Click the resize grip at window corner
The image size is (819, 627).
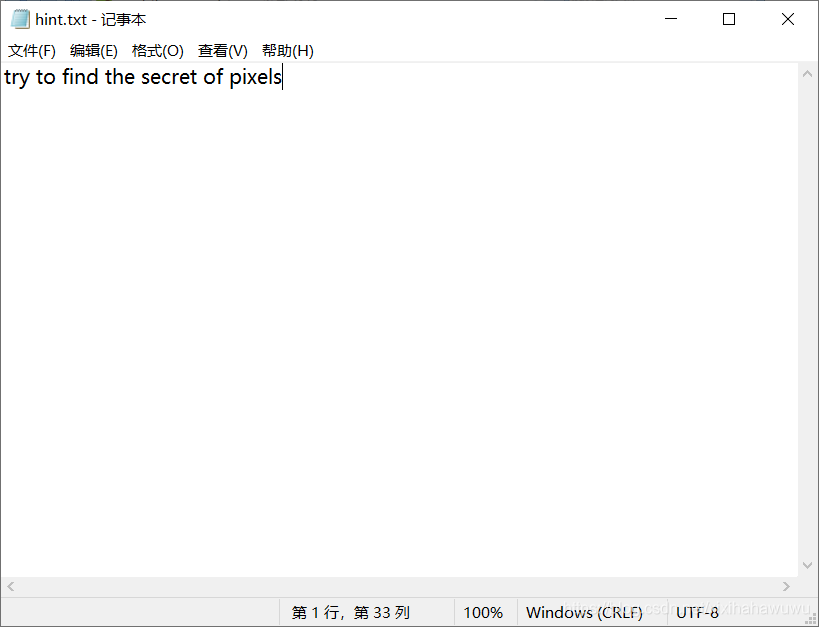[811, 619]
